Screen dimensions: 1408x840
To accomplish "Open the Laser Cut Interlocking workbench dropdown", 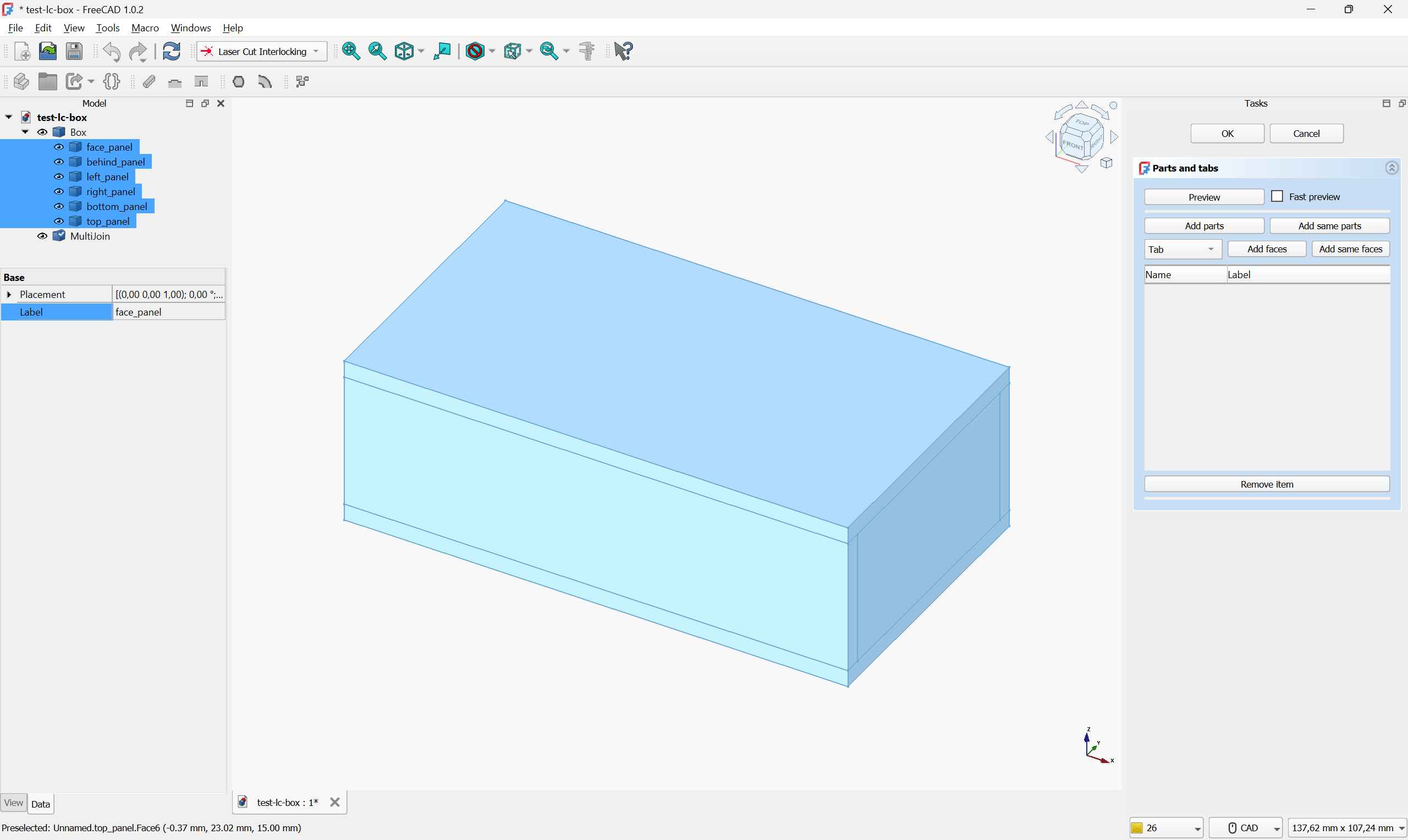I will (x=315, y=51).
